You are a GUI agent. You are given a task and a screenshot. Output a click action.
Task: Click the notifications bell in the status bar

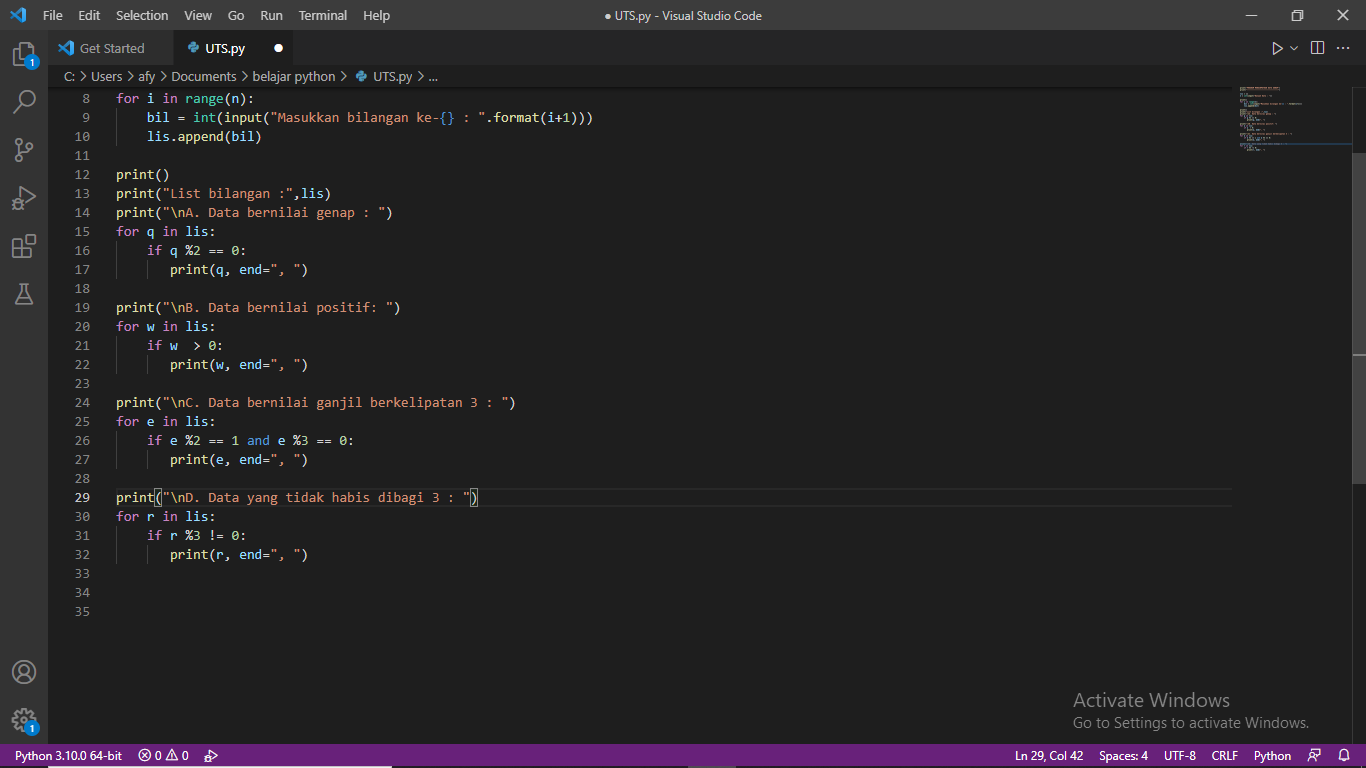pyautogui.click(x=1343, y=756)
